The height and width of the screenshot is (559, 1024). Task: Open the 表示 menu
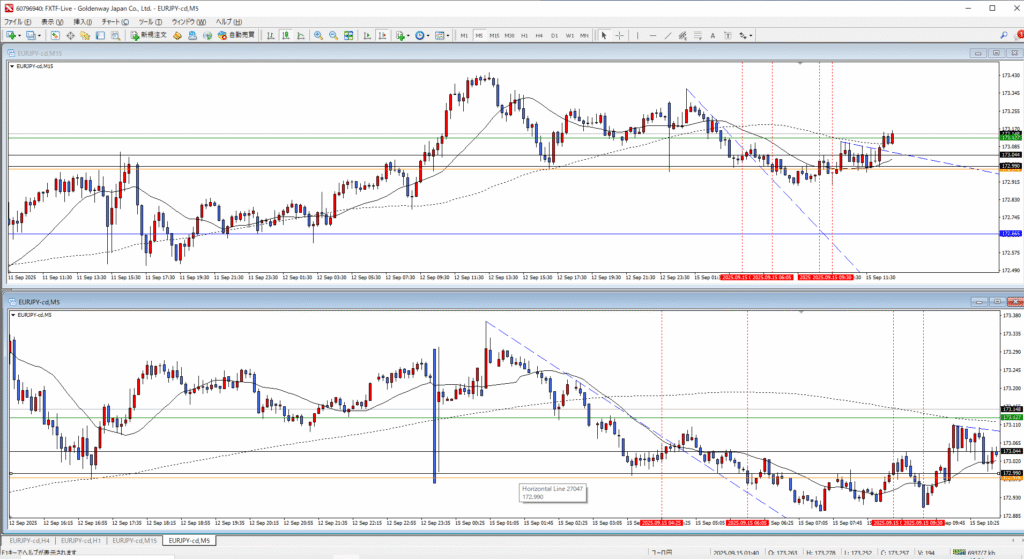[x=52, y=22]
